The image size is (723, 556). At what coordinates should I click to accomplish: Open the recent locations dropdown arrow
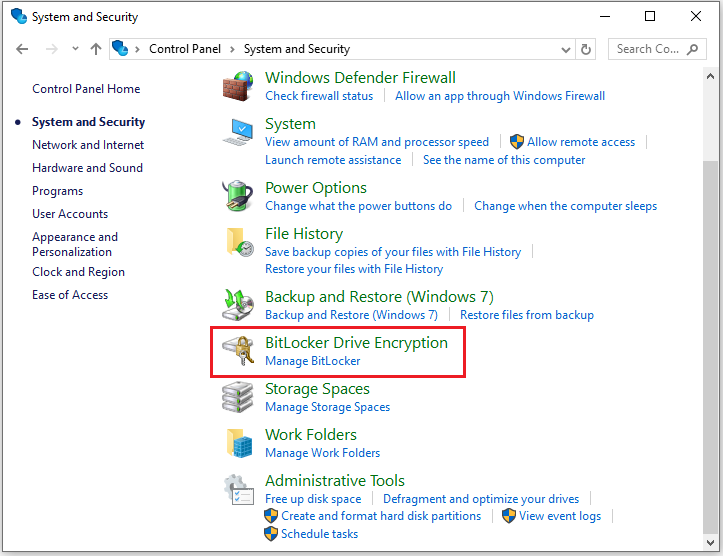[75, 48]
